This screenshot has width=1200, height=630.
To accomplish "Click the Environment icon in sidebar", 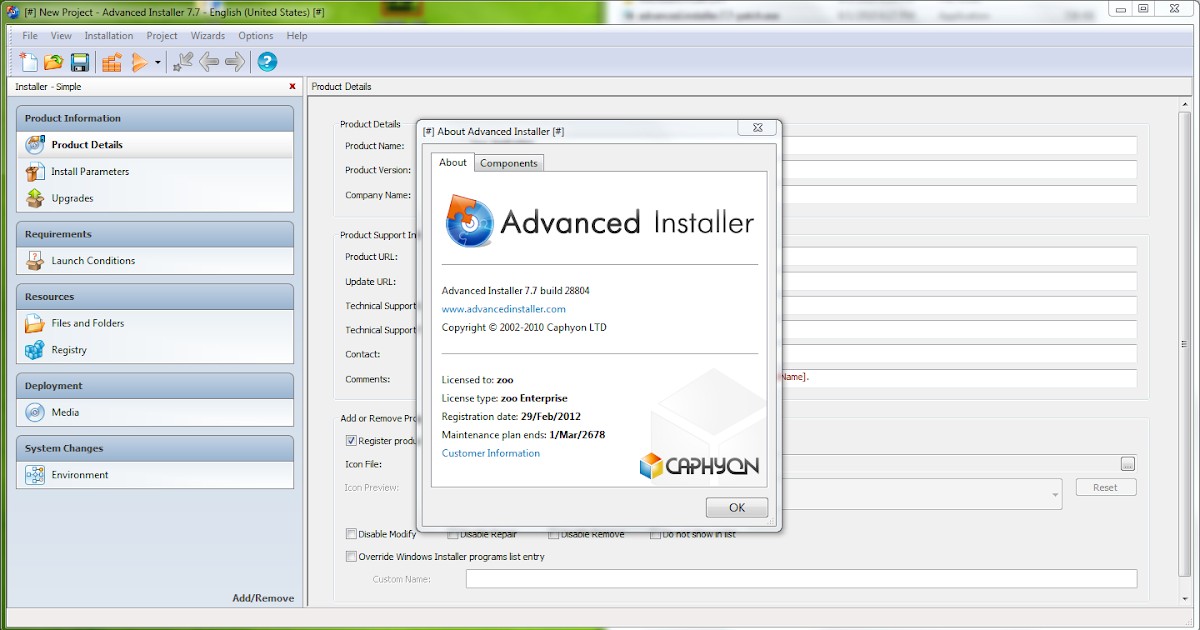I will (x=35, y=475).
